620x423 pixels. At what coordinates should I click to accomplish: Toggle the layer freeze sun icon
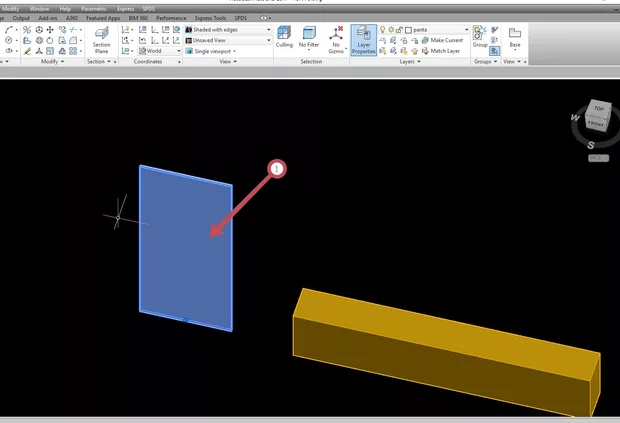point(391,30)
